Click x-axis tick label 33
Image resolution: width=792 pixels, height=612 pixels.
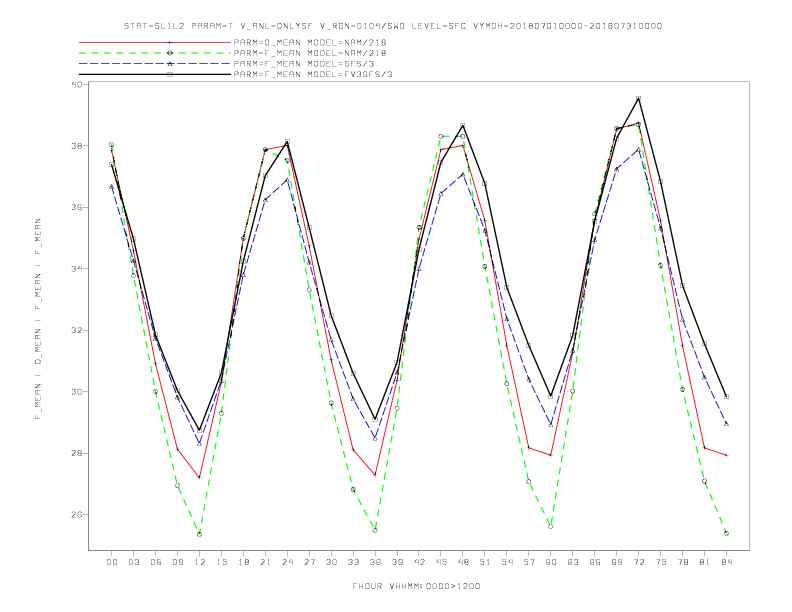coord(353,562)
